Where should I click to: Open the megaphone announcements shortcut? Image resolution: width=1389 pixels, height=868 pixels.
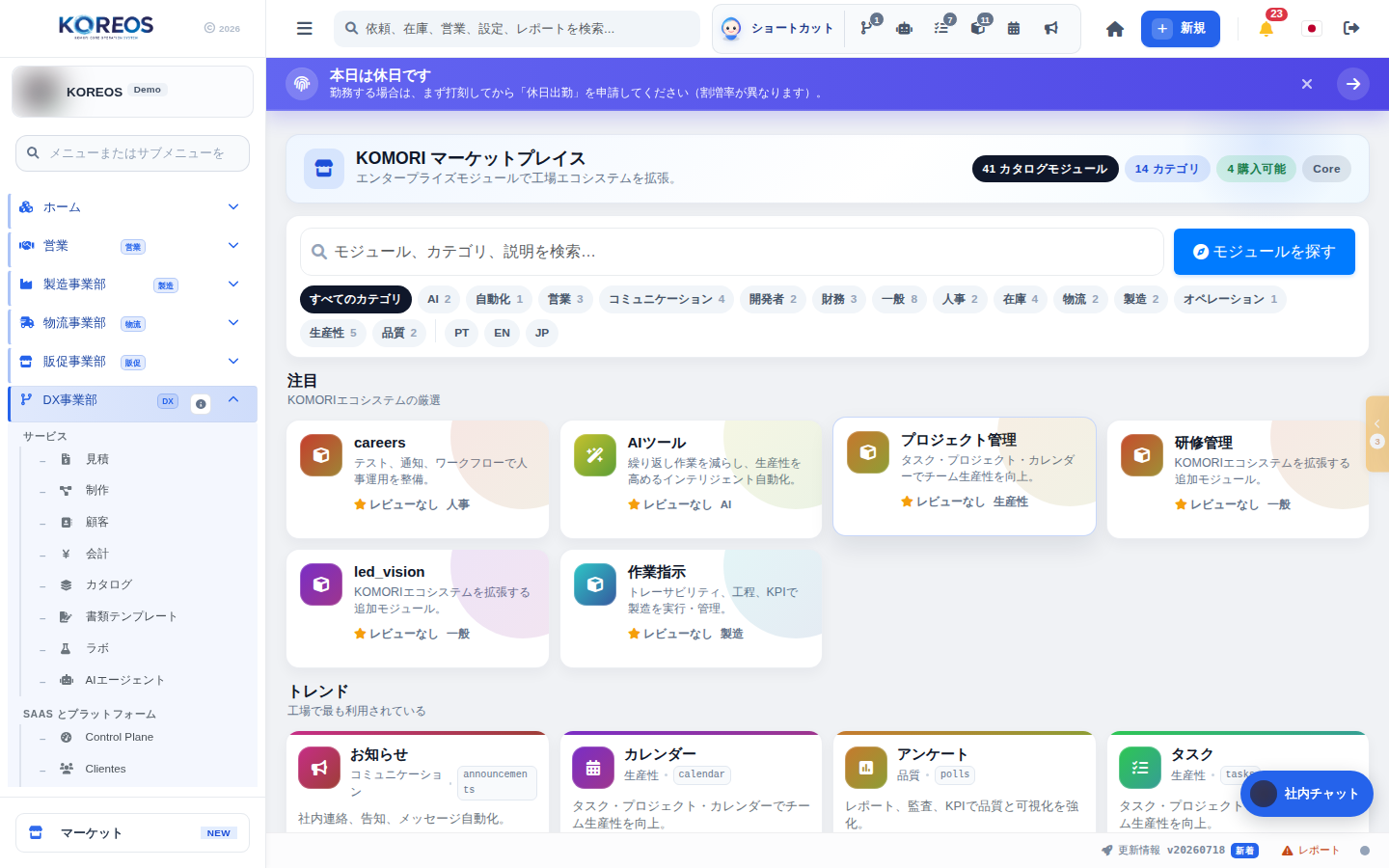pyautogui.click(x=1051, y=28)
